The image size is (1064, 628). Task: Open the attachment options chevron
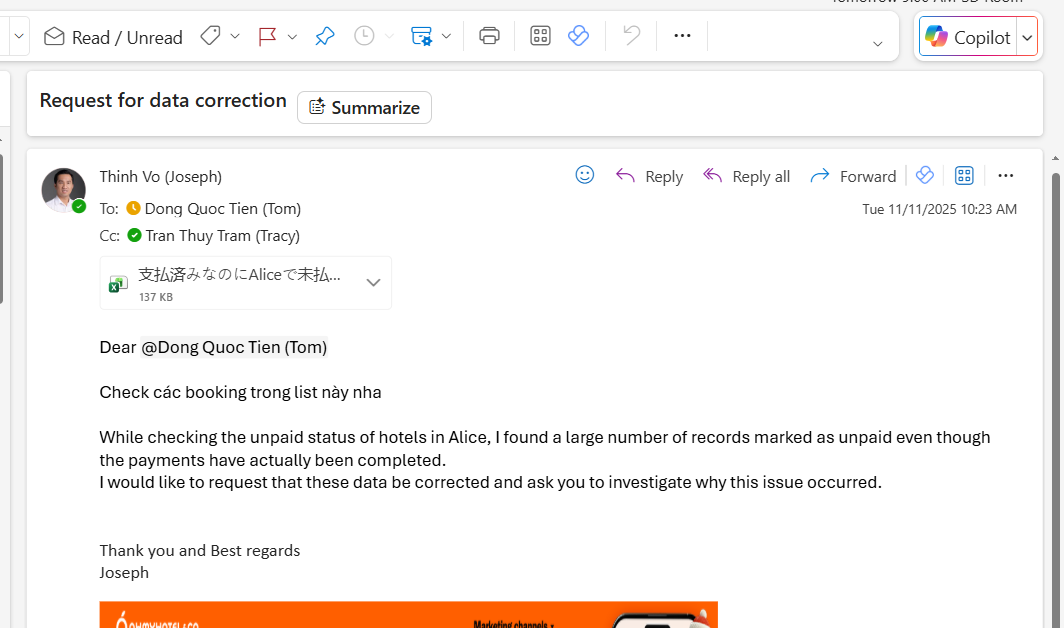coord(373,283)
